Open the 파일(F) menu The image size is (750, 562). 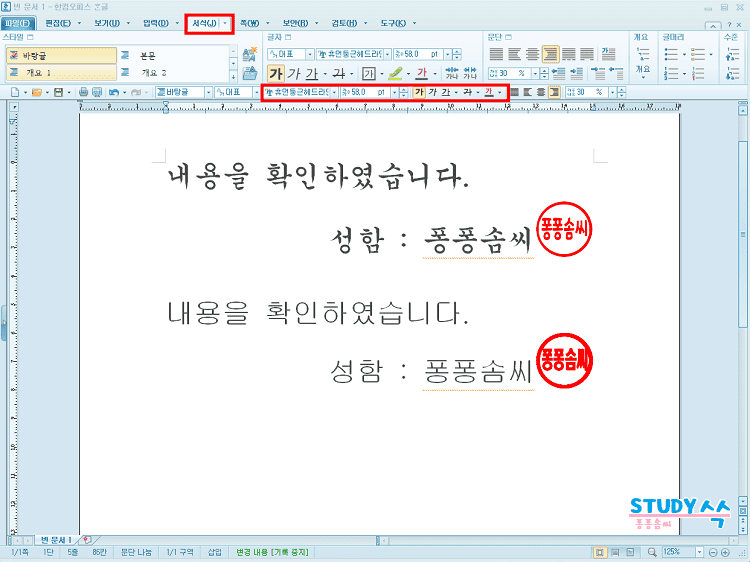coord(18,23)
